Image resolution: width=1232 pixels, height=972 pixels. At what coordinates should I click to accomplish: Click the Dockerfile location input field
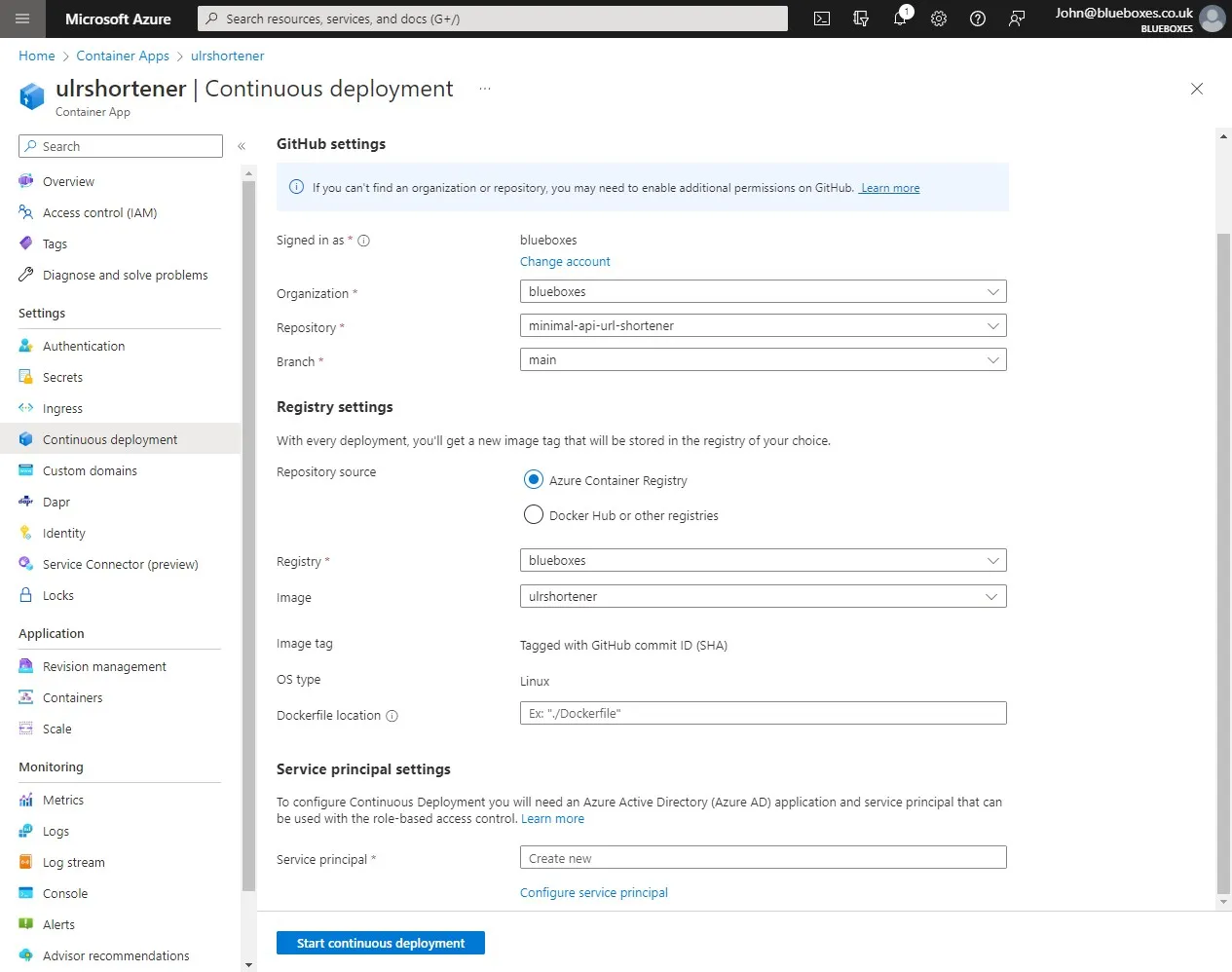click(764, 713)
